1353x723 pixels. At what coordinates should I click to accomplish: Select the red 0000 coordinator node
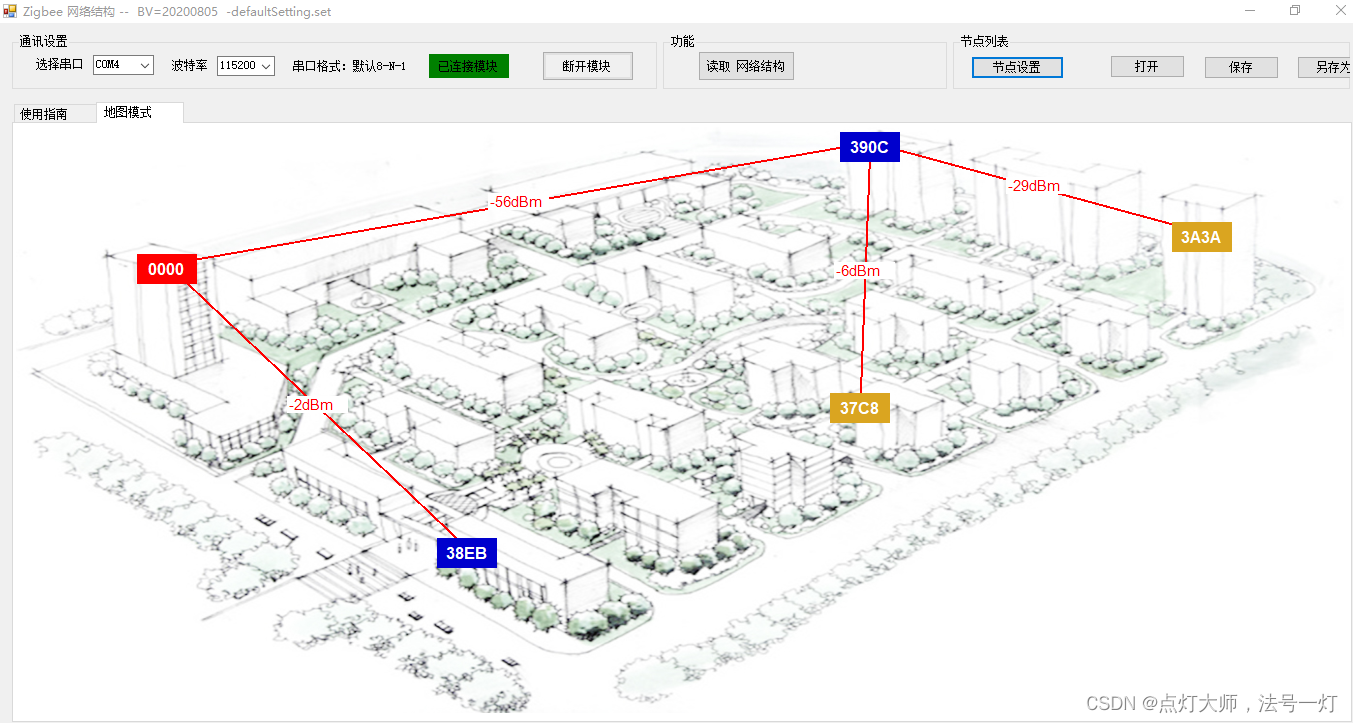[166, 269]
